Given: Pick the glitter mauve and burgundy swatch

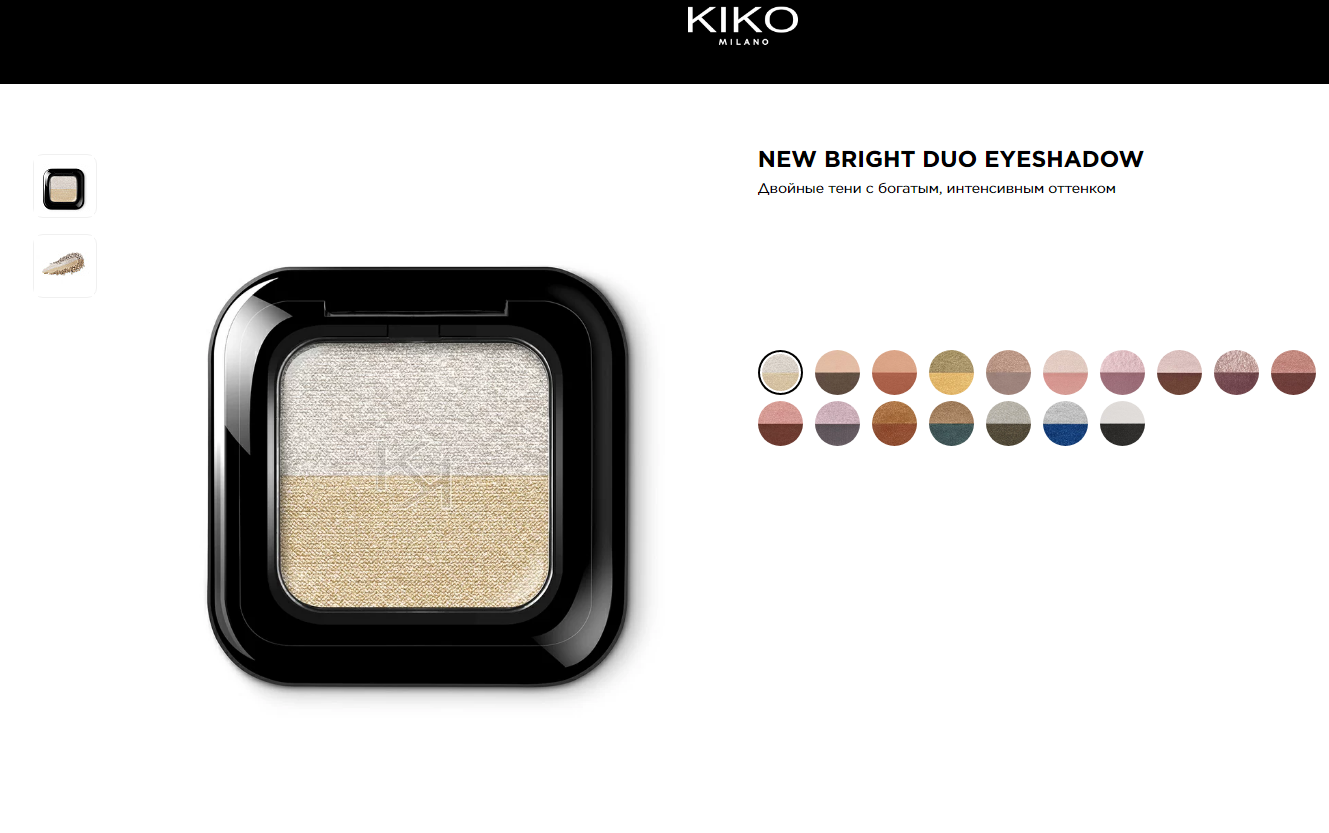Looking at the screenshot, I should point(1236,373).
